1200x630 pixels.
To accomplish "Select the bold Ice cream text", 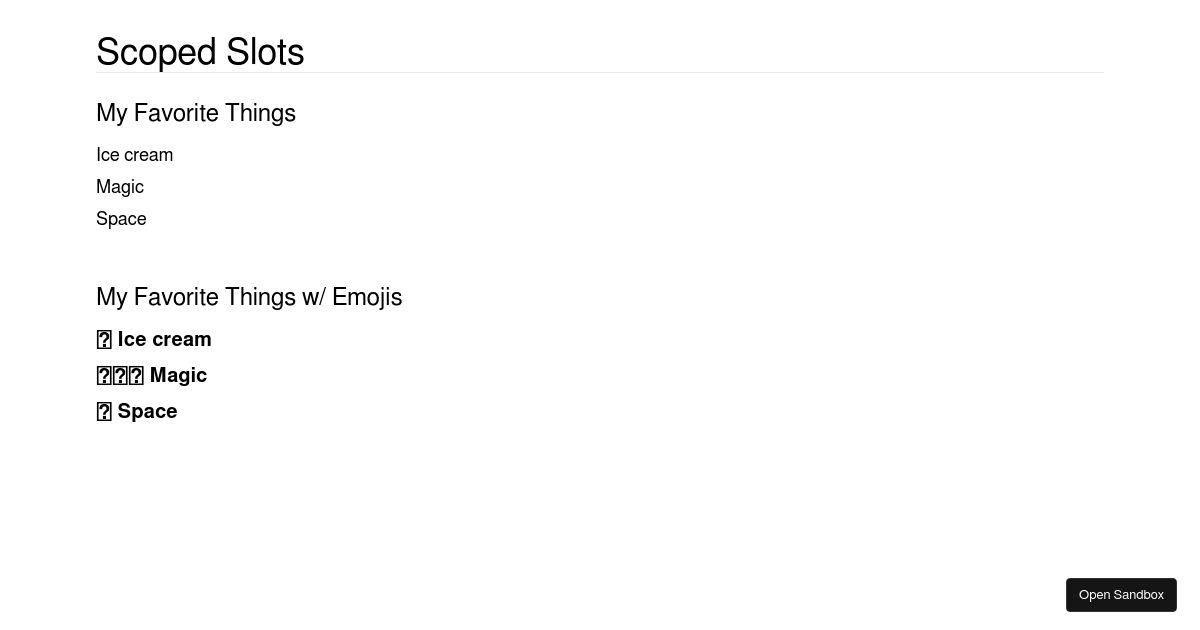I will click(x=164, y=340).
